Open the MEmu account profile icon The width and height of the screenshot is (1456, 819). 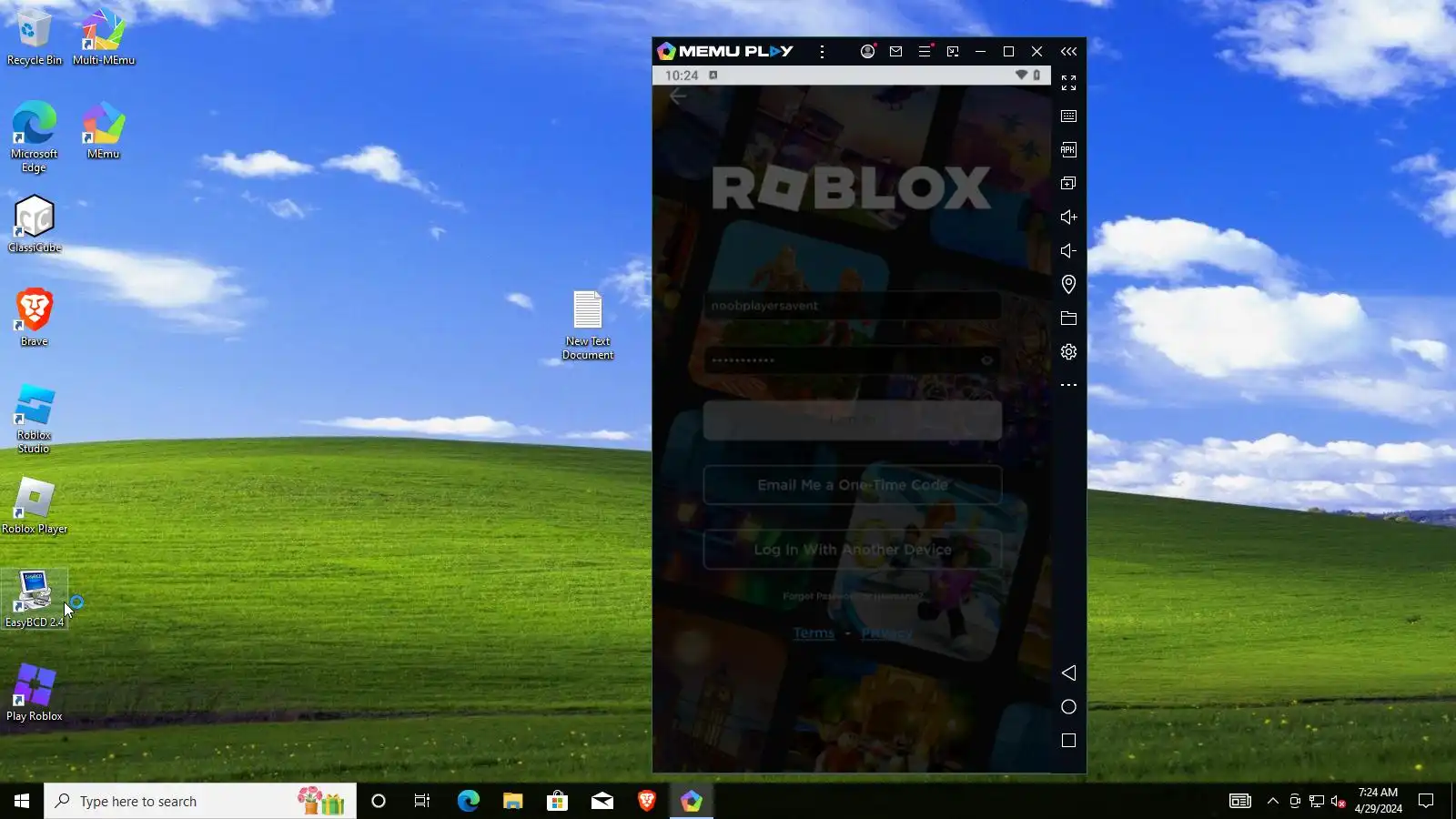click(x=867, y=52)
